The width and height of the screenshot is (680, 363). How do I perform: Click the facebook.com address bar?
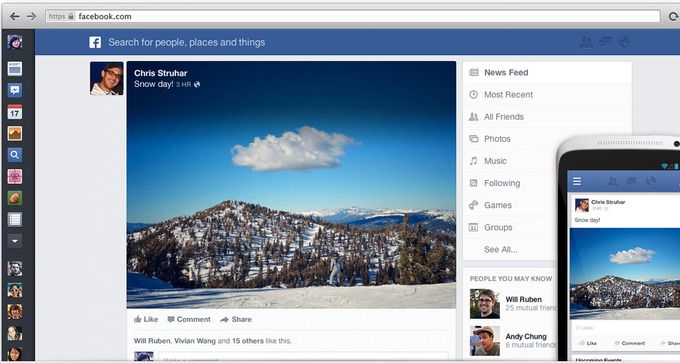pyautogui.click(x=353, y=16)
